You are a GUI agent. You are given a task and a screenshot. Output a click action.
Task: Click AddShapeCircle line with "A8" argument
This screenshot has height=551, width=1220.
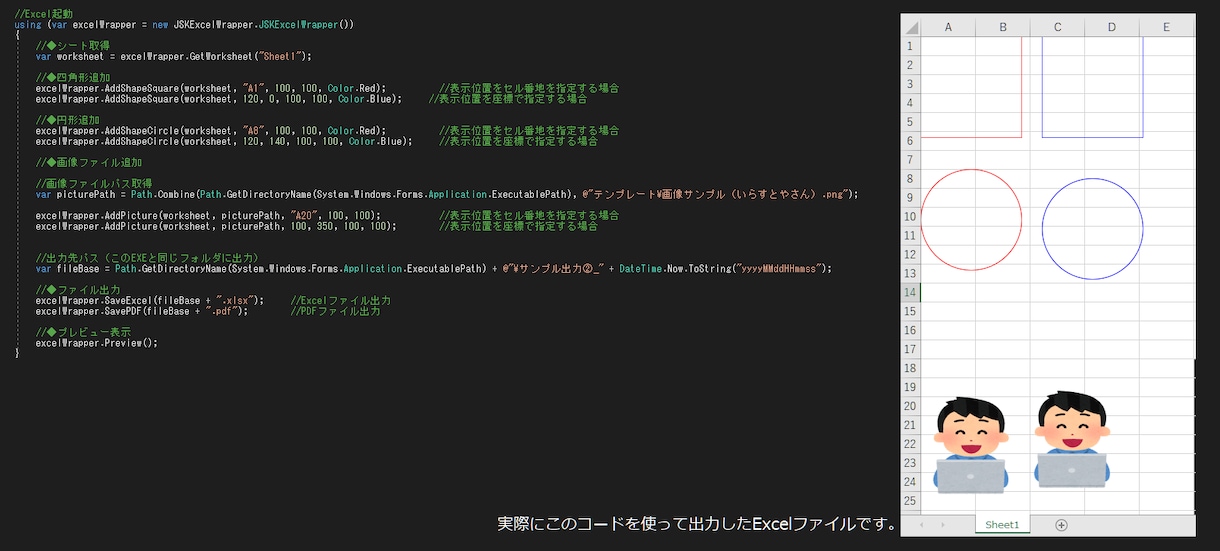point(211,131)
